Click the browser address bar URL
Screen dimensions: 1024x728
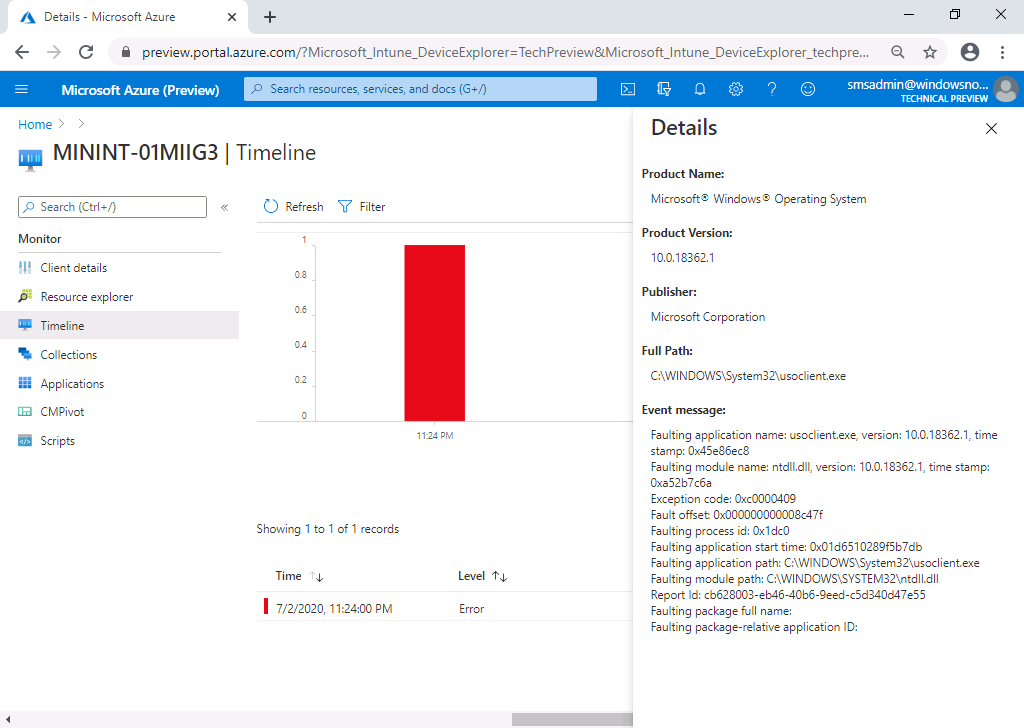pos(505,52)
